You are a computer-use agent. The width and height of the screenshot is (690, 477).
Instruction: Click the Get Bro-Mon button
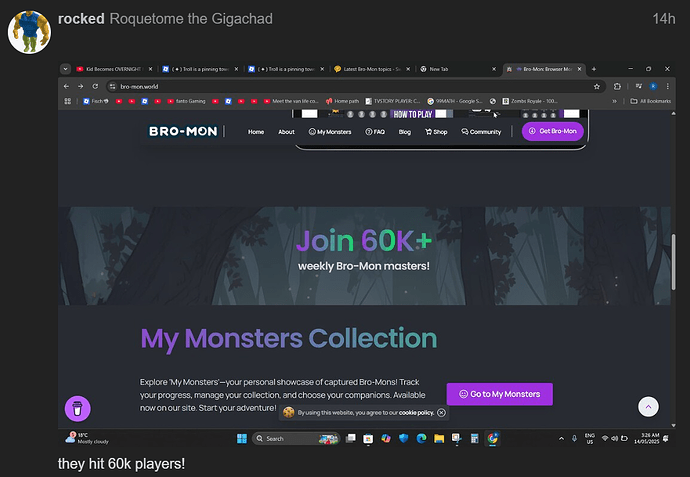click(x=553, y=131)
